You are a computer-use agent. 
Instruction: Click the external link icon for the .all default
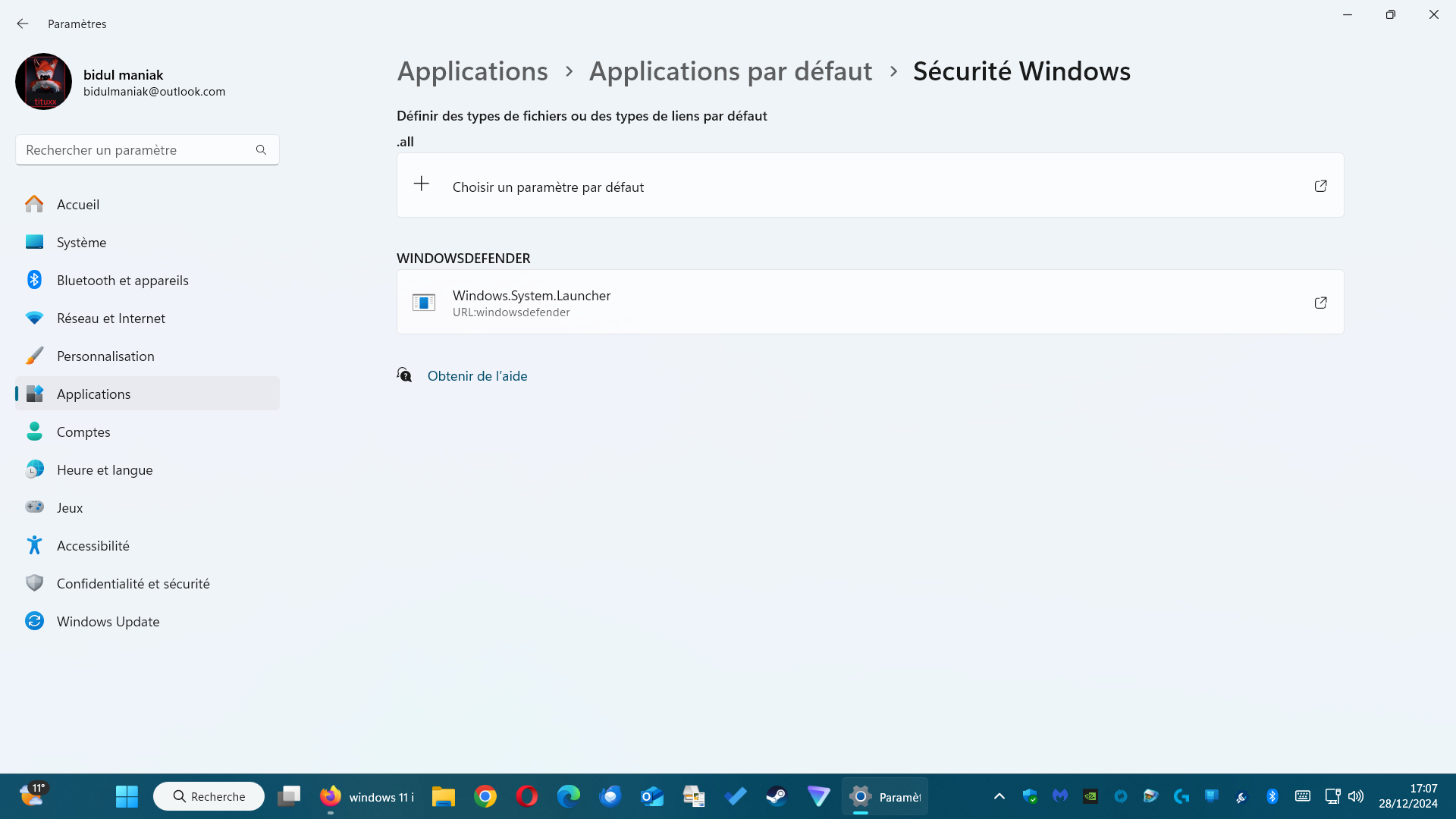click(1320, 186)
